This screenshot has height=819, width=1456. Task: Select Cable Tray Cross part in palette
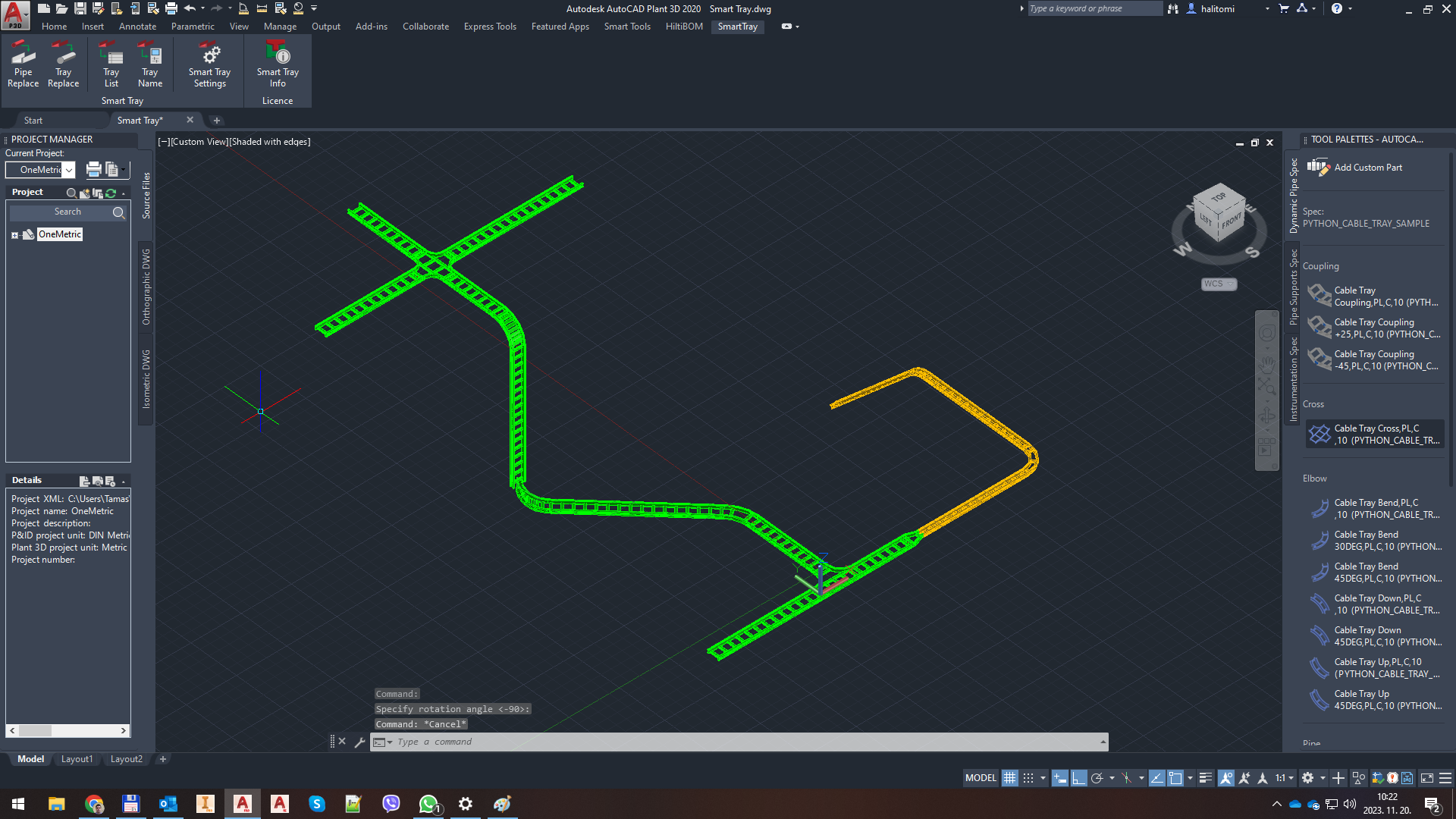1374,435
